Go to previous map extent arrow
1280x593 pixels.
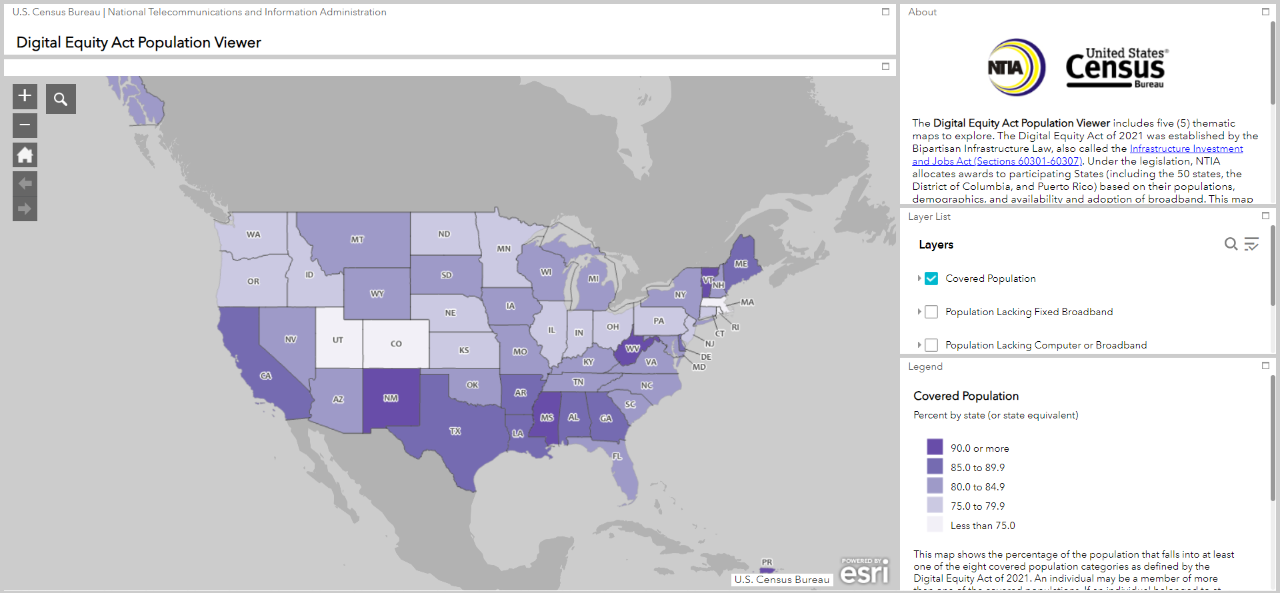[x=25, y=184]
